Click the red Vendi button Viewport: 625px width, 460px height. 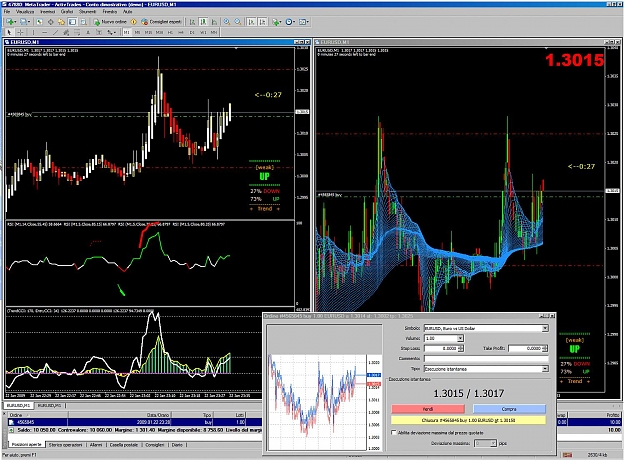pyautogui.click(x=428, y=409)
